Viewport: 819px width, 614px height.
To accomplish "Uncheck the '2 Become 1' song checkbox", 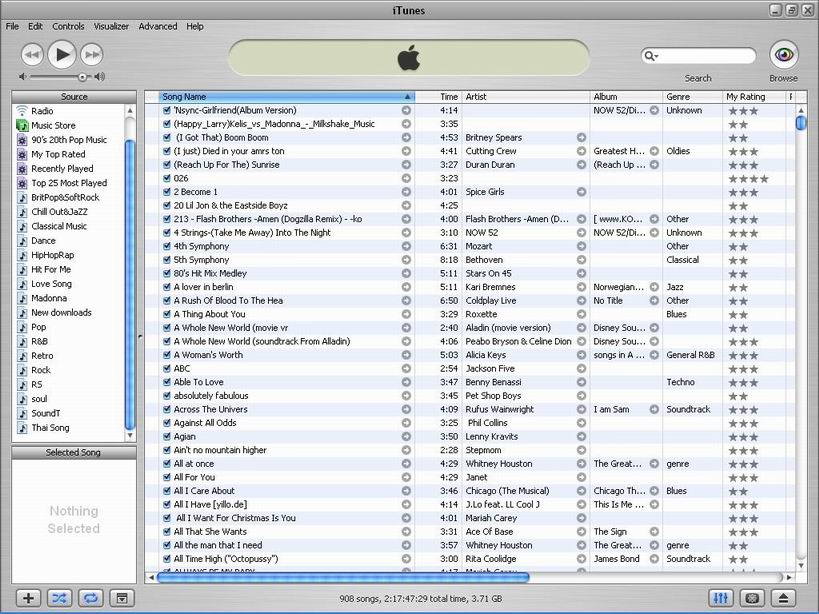I will 167,192.
